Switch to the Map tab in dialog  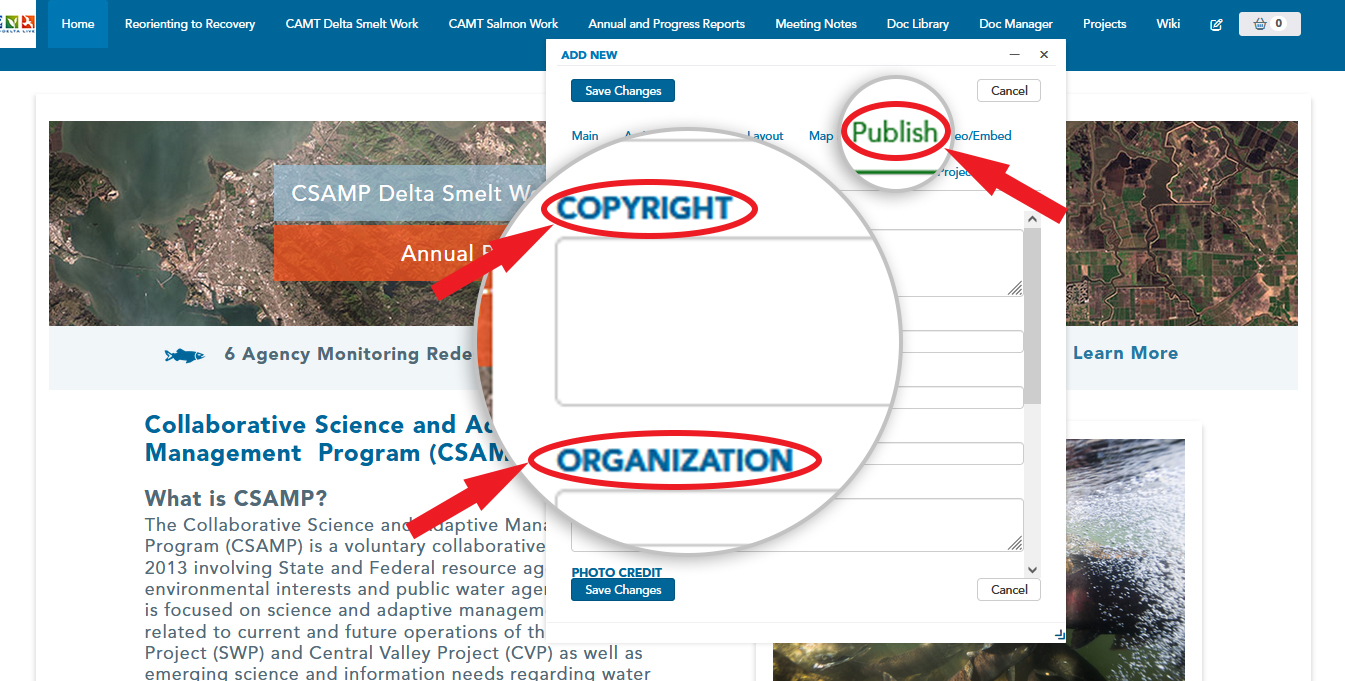[x=821, y=136]
